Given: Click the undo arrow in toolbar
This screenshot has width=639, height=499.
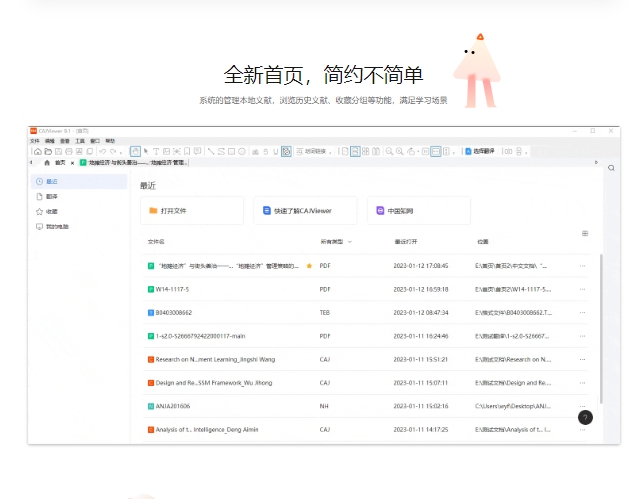Looking at the screenshot, I should click(x=102, y=151).
